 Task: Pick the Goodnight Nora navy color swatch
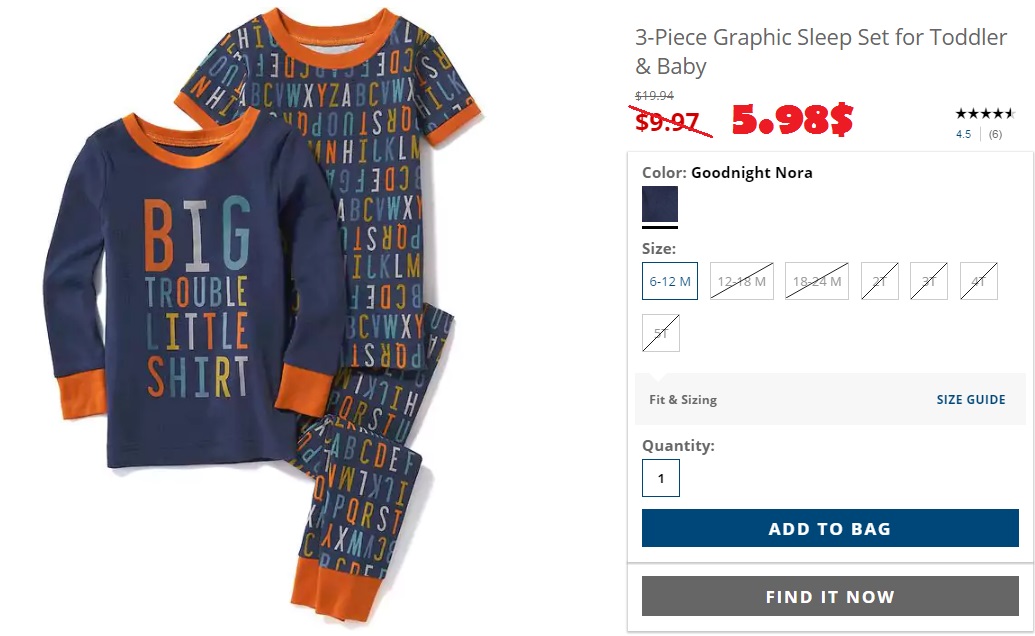(659, 204)
